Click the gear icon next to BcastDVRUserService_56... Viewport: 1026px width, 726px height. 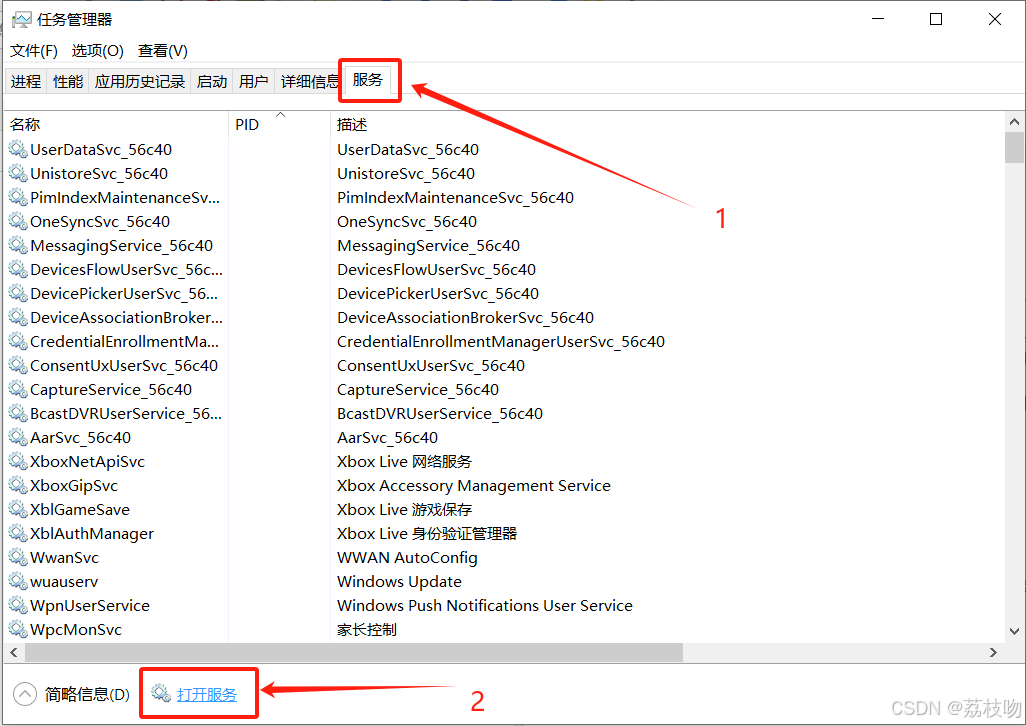click(18, 413)
